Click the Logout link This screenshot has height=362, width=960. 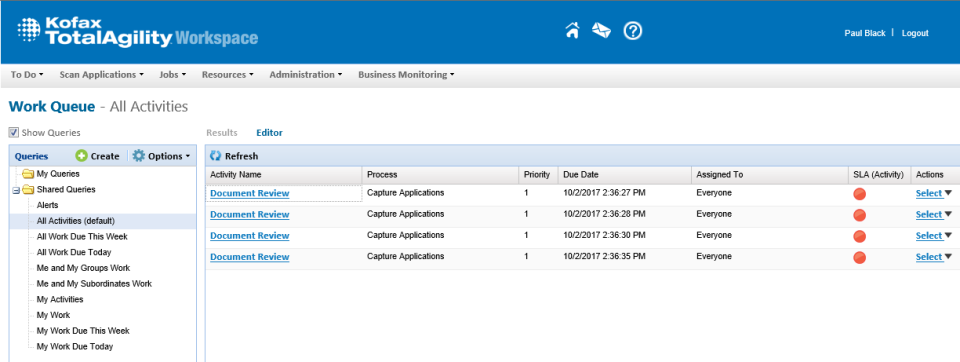coord(915,33)
